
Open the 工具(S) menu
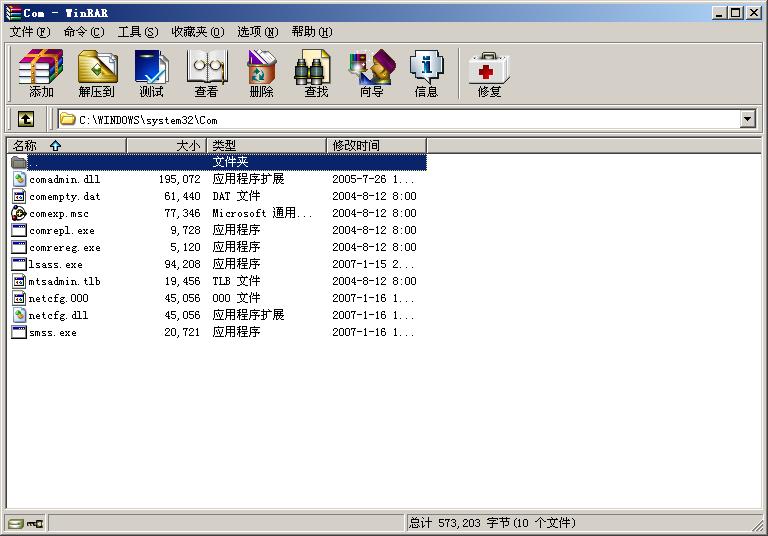click(x=138, y=32)
